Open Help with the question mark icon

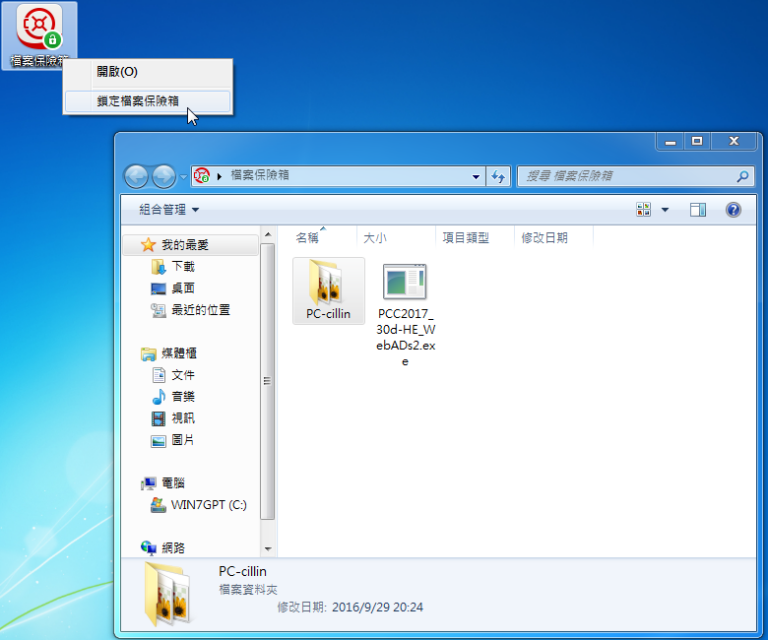(733, 210)
